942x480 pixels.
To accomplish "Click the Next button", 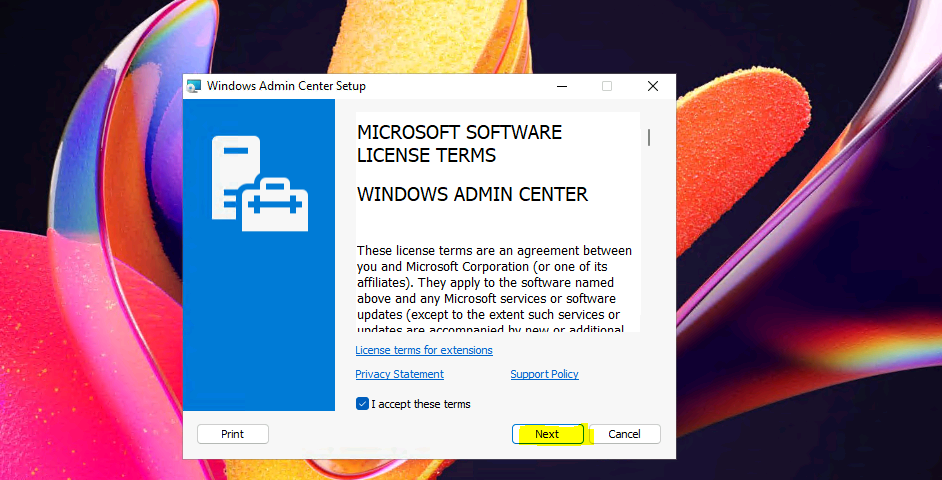I will point(547,434).
